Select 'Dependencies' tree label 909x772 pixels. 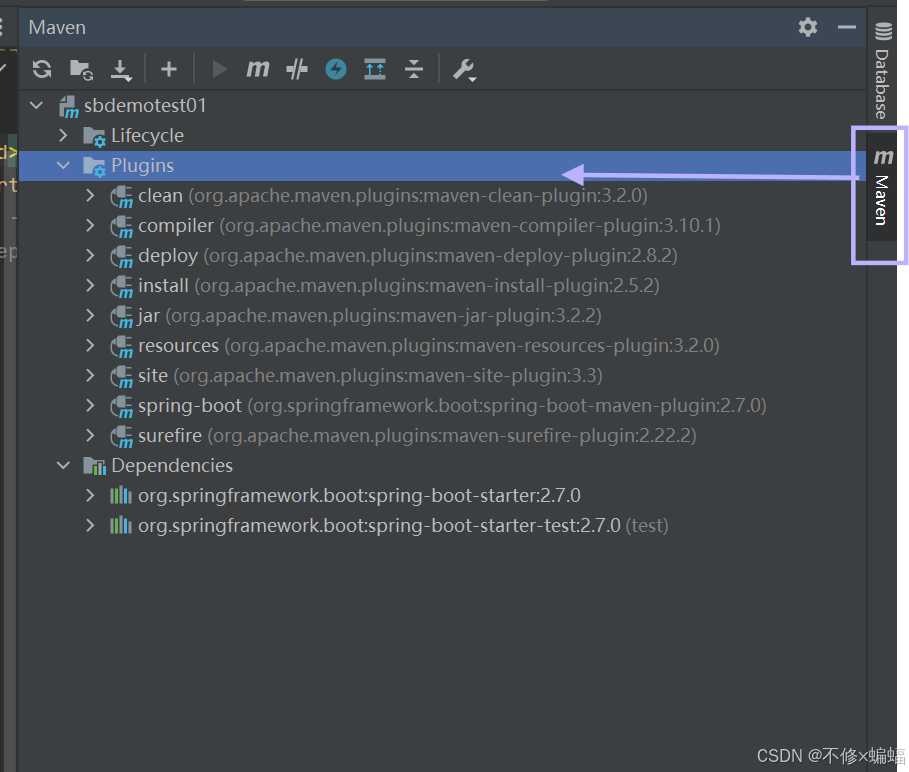click(x=172, y=465)
